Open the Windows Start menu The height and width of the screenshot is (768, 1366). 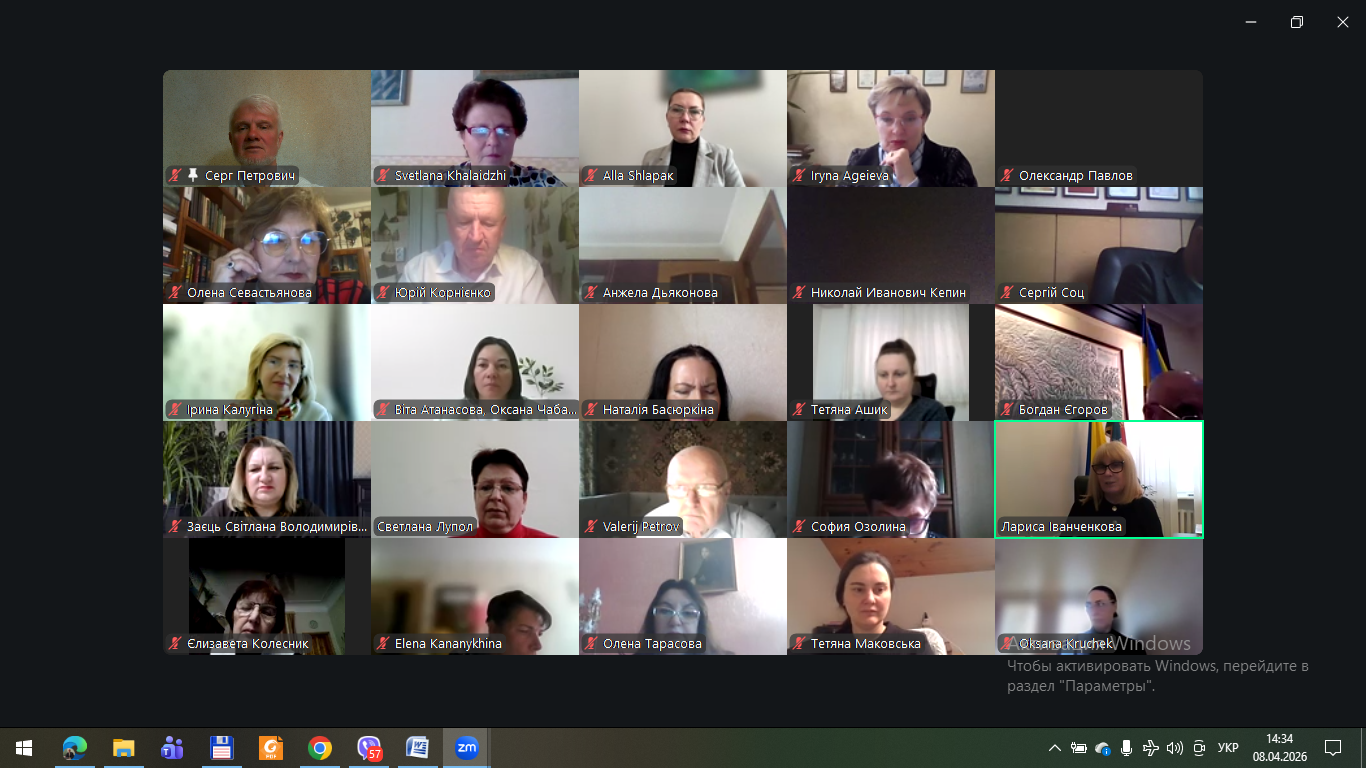tap(24, 748)
